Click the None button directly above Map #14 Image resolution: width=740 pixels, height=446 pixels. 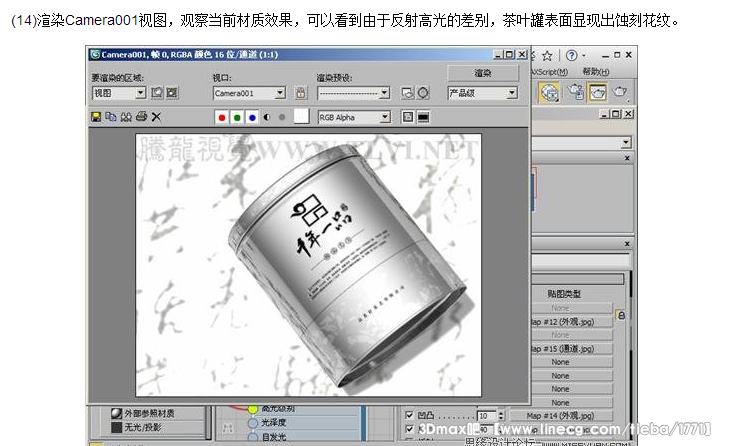572,403
